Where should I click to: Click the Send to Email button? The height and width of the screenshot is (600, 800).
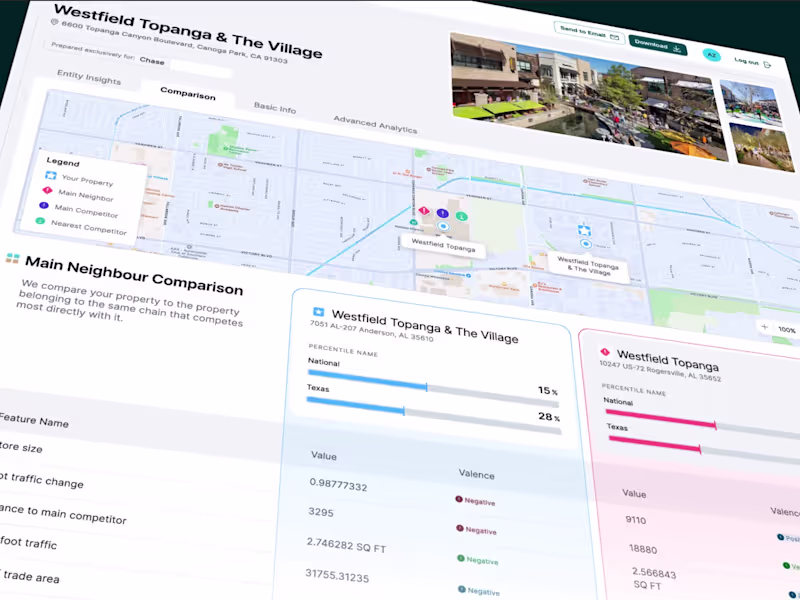coord(589,33)
